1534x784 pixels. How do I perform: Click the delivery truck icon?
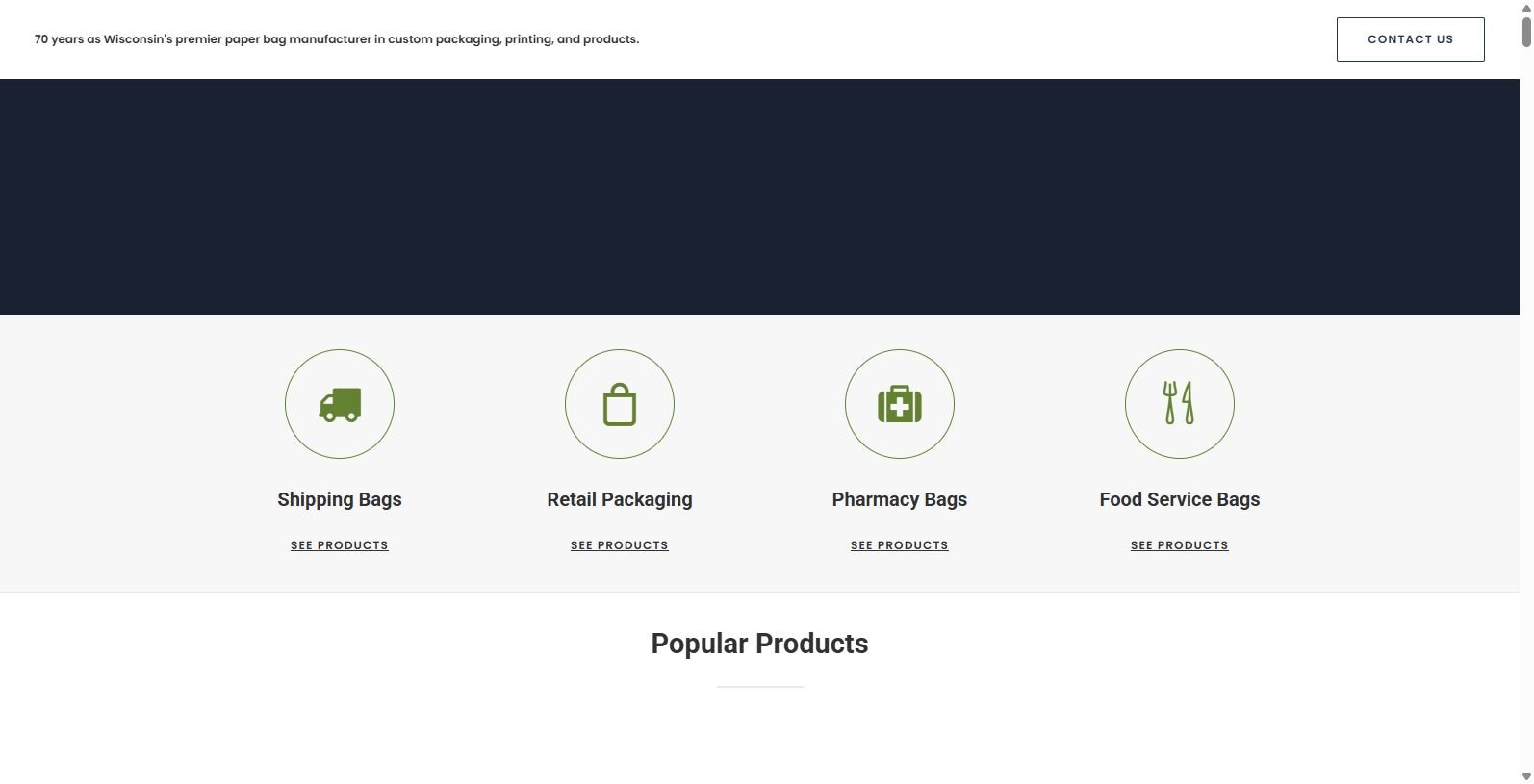click(x=340, y=405)
